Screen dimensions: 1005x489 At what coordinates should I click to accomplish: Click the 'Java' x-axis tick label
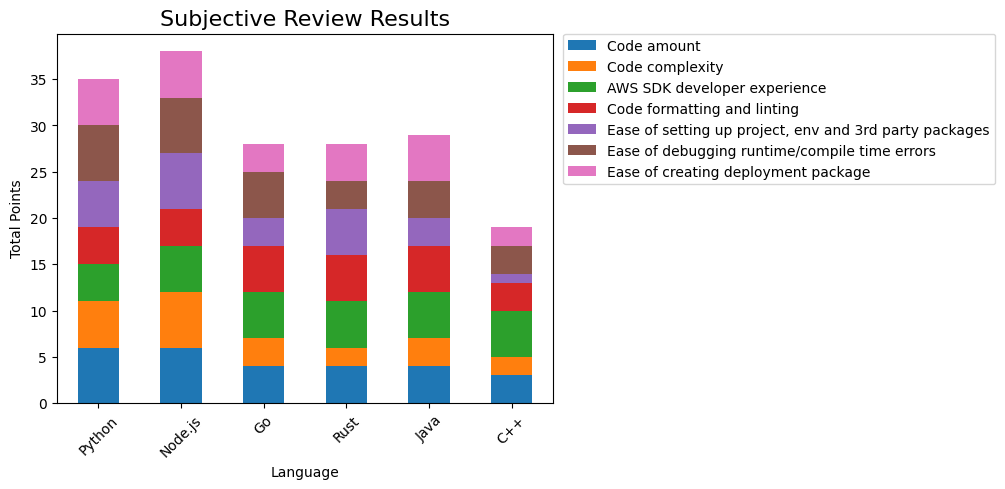pos(429,429)
